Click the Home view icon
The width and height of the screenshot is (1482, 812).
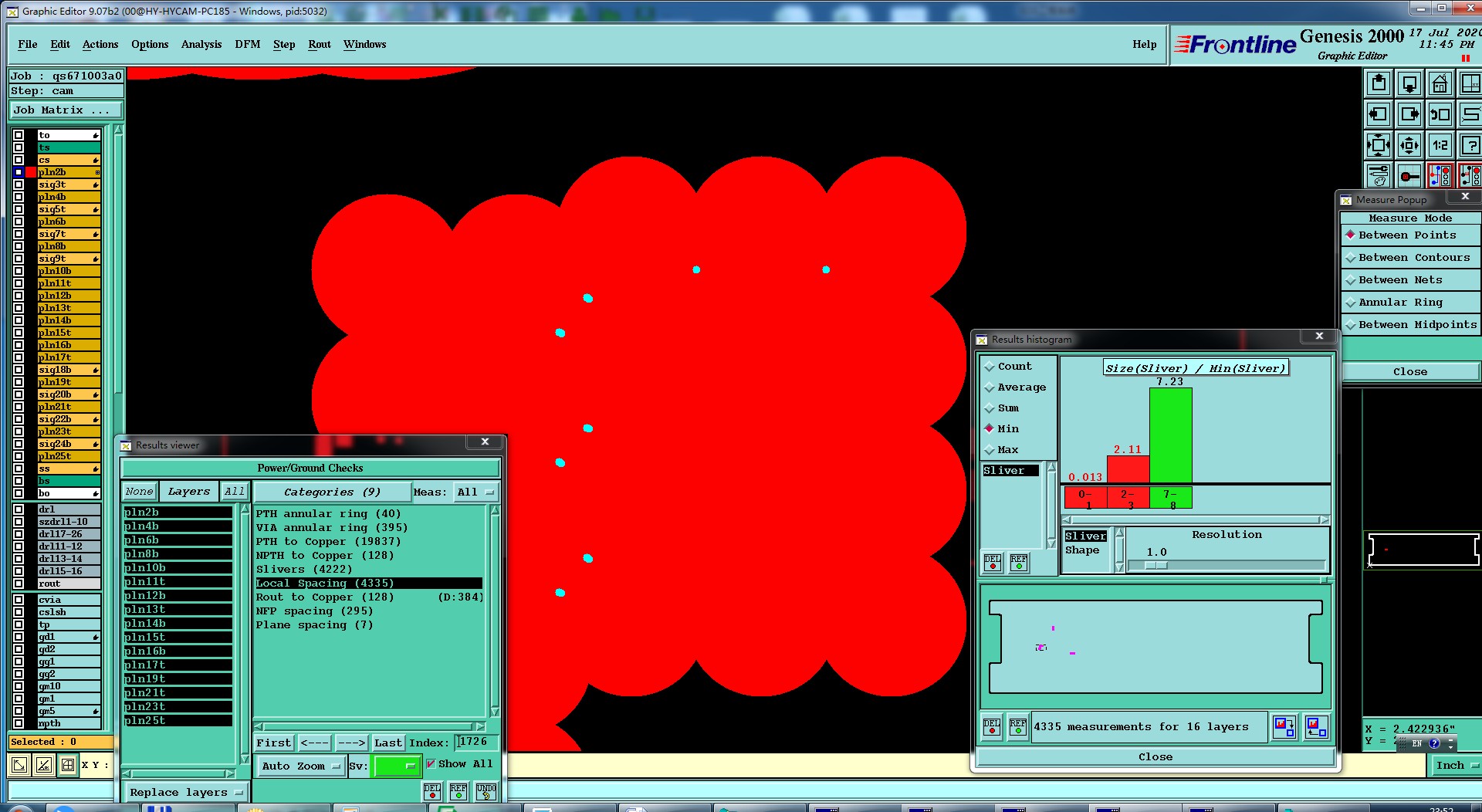point(1440,83)
